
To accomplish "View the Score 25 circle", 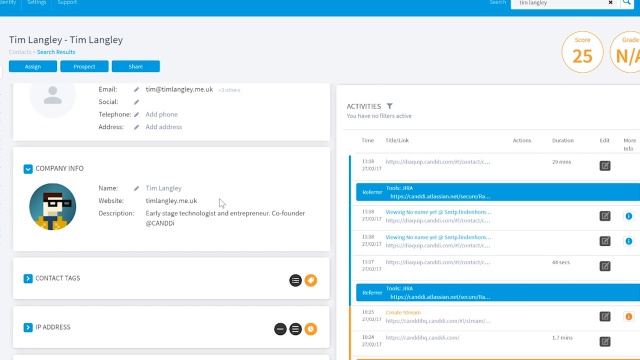I will (582, 52).
